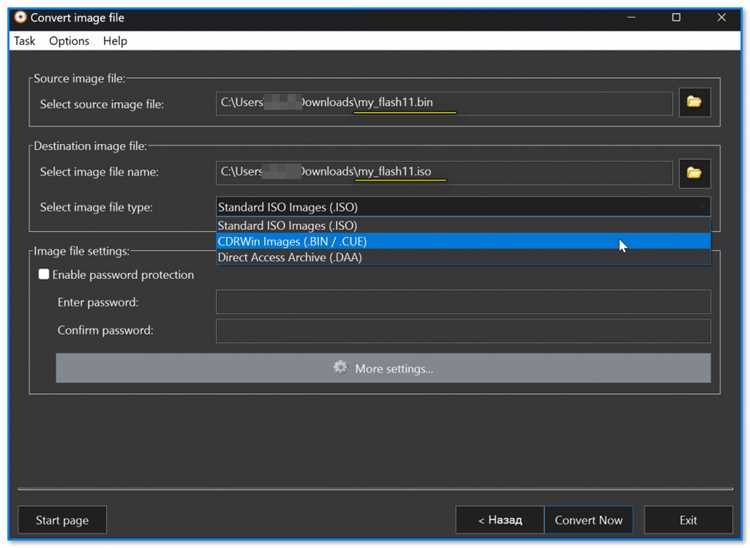The height and width of the screenshot is (548, 750).
Task: Maximize the Convert image file window
Action: [x=676, y=18]
